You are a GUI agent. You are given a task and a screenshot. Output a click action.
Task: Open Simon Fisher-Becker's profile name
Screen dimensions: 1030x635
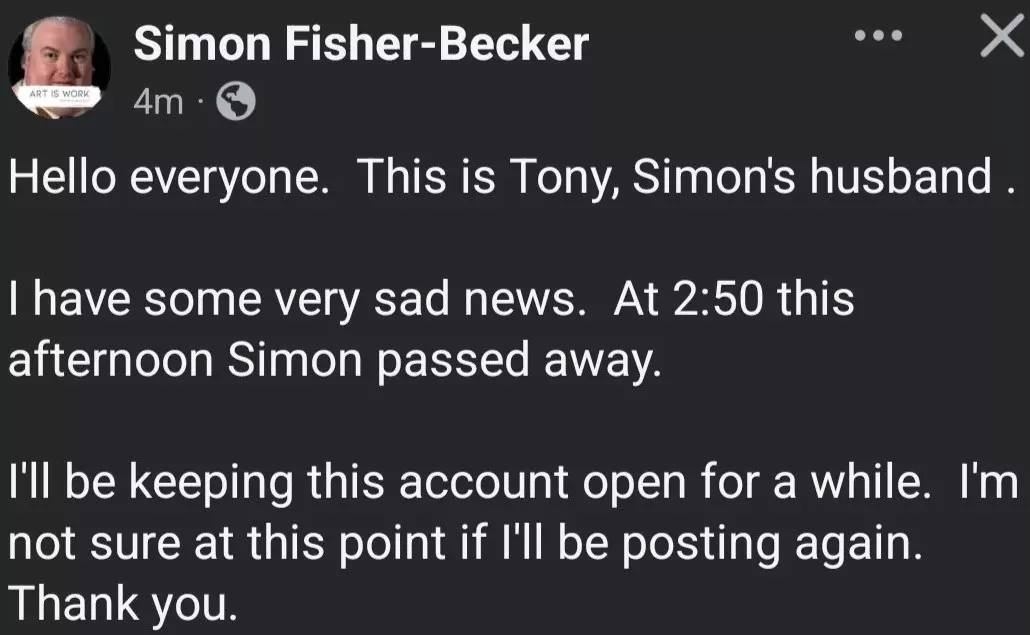362,43
